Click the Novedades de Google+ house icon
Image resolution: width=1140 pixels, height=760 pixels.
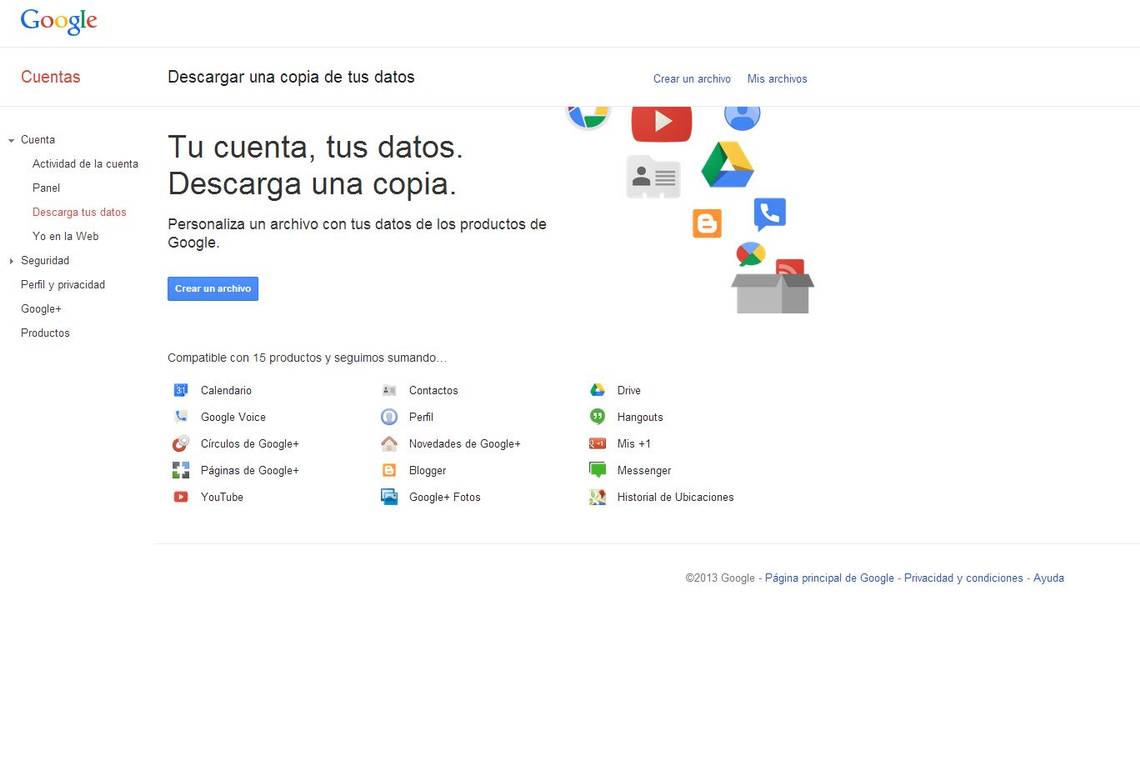389,444
